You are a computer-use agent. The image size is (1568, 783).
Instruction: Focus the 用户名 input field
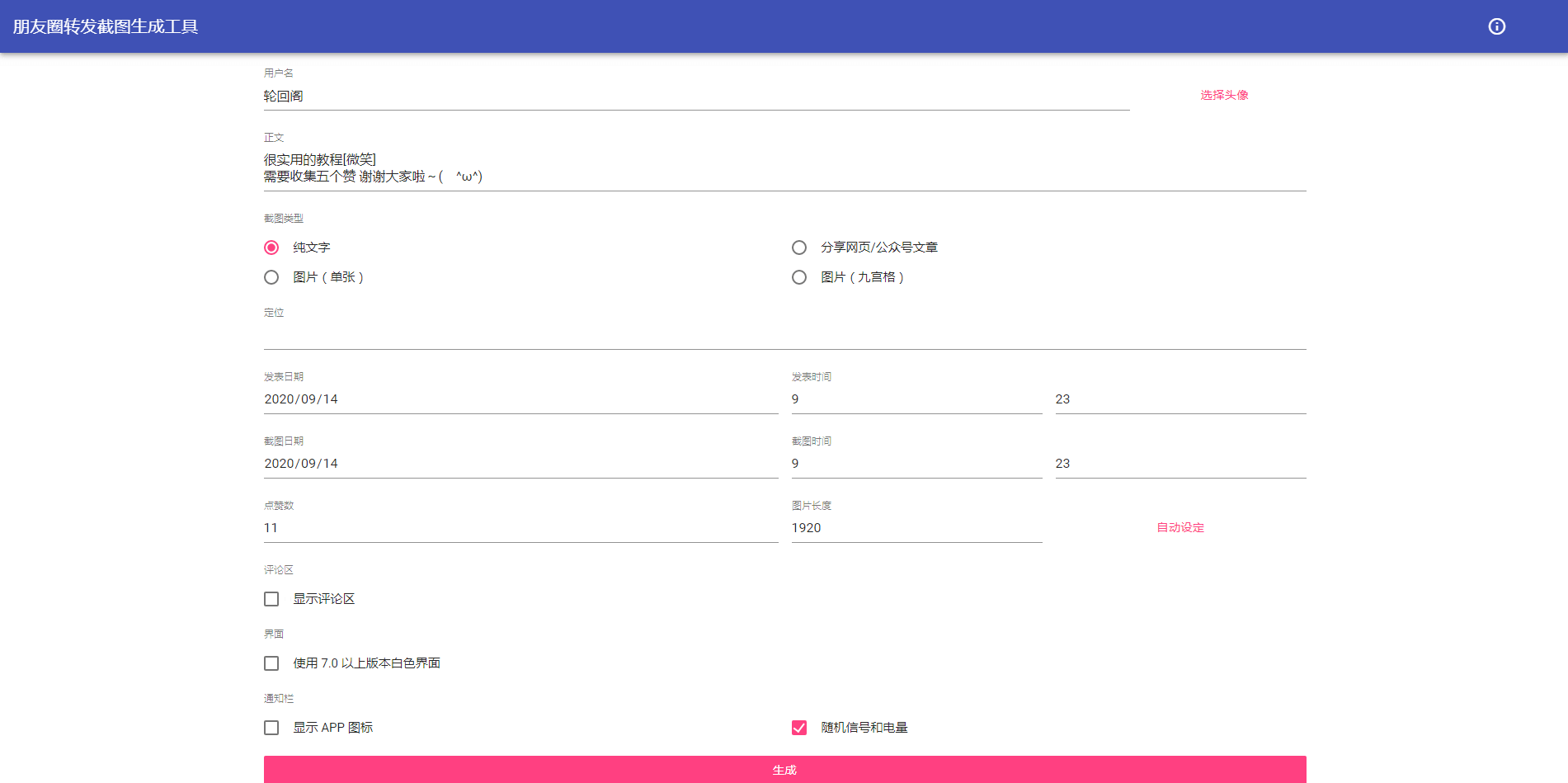tap(695, 97)
